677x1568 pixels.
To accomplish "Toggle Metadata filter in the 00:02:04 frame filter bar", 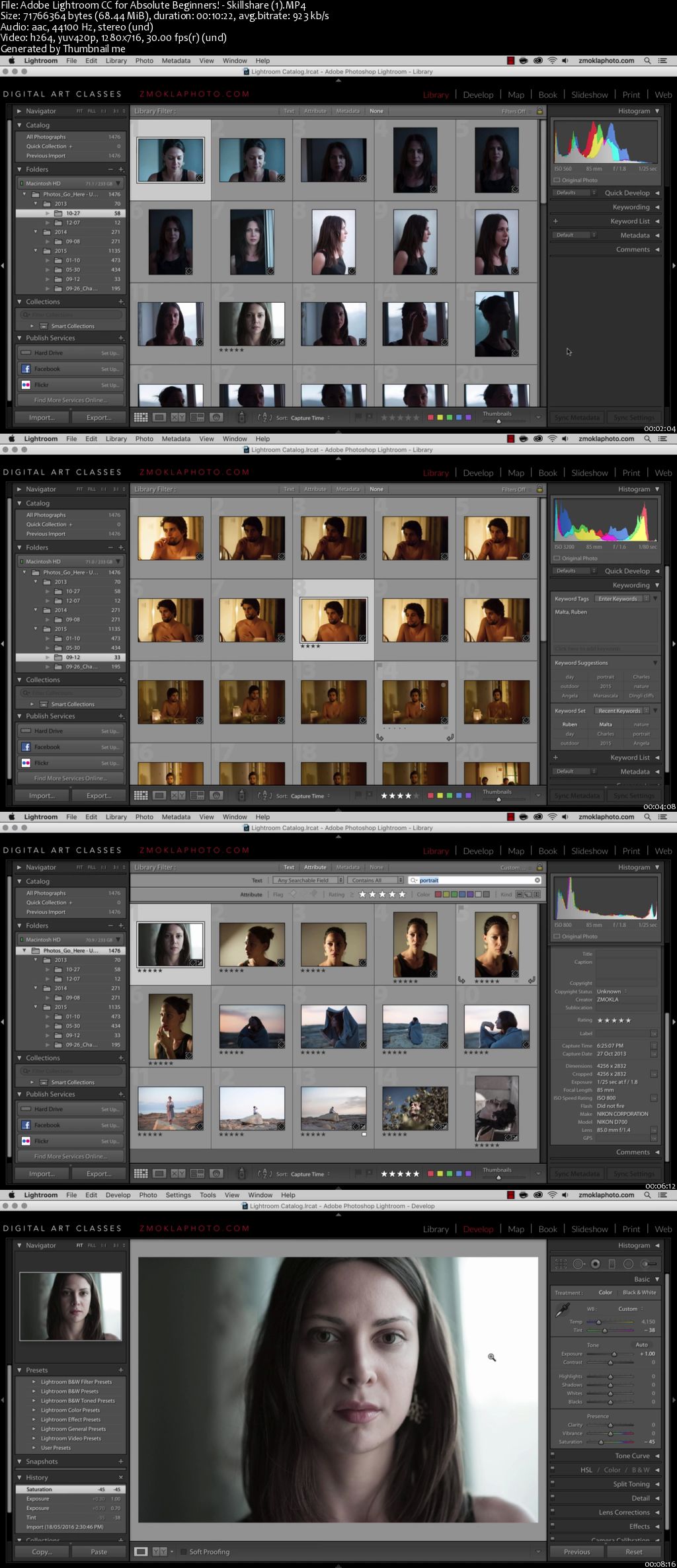I will click(348, 111).
